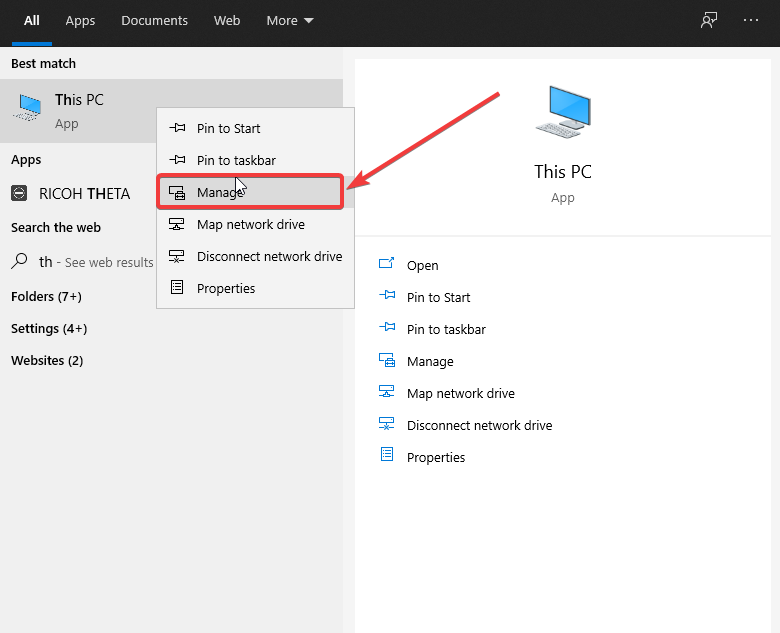780x633 pixels.
Task: Expand the Websites (2) section
Action: click(47, 360)
